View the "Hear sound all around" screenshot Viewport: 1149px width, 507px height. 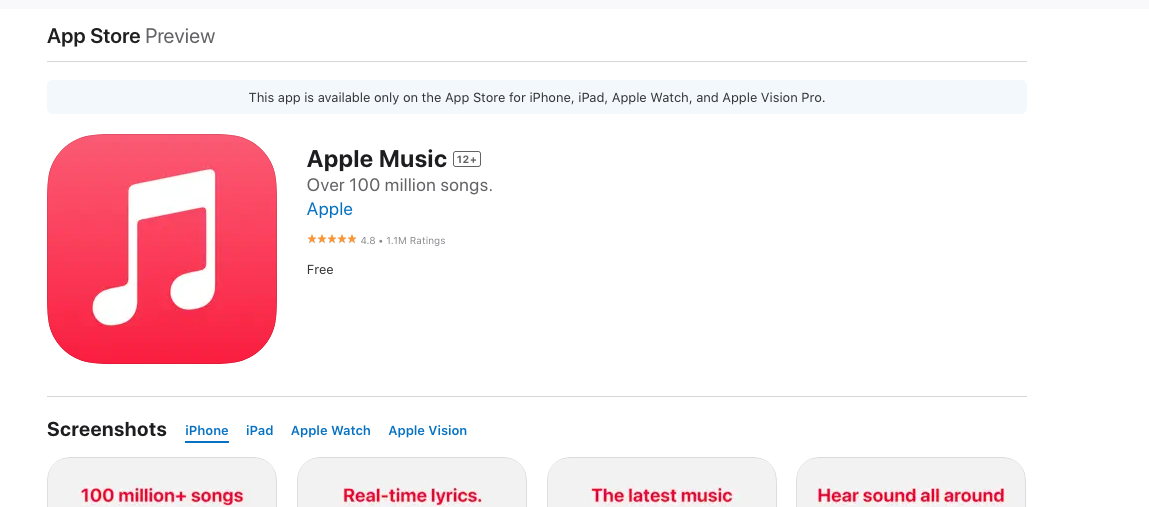(910, 487)
